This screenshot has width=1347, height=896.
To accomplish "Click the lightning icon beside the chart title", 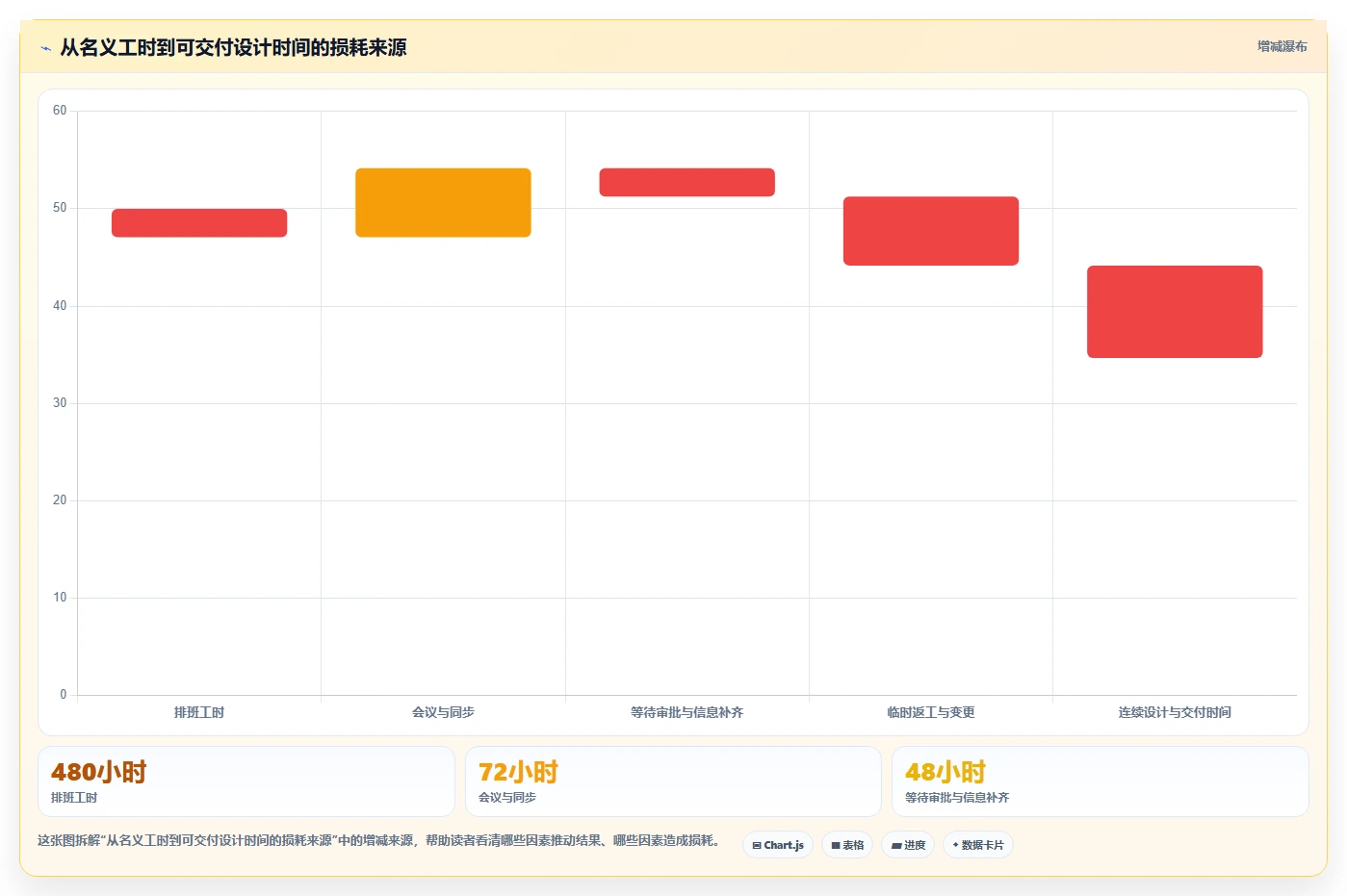I will pos(45,48).
